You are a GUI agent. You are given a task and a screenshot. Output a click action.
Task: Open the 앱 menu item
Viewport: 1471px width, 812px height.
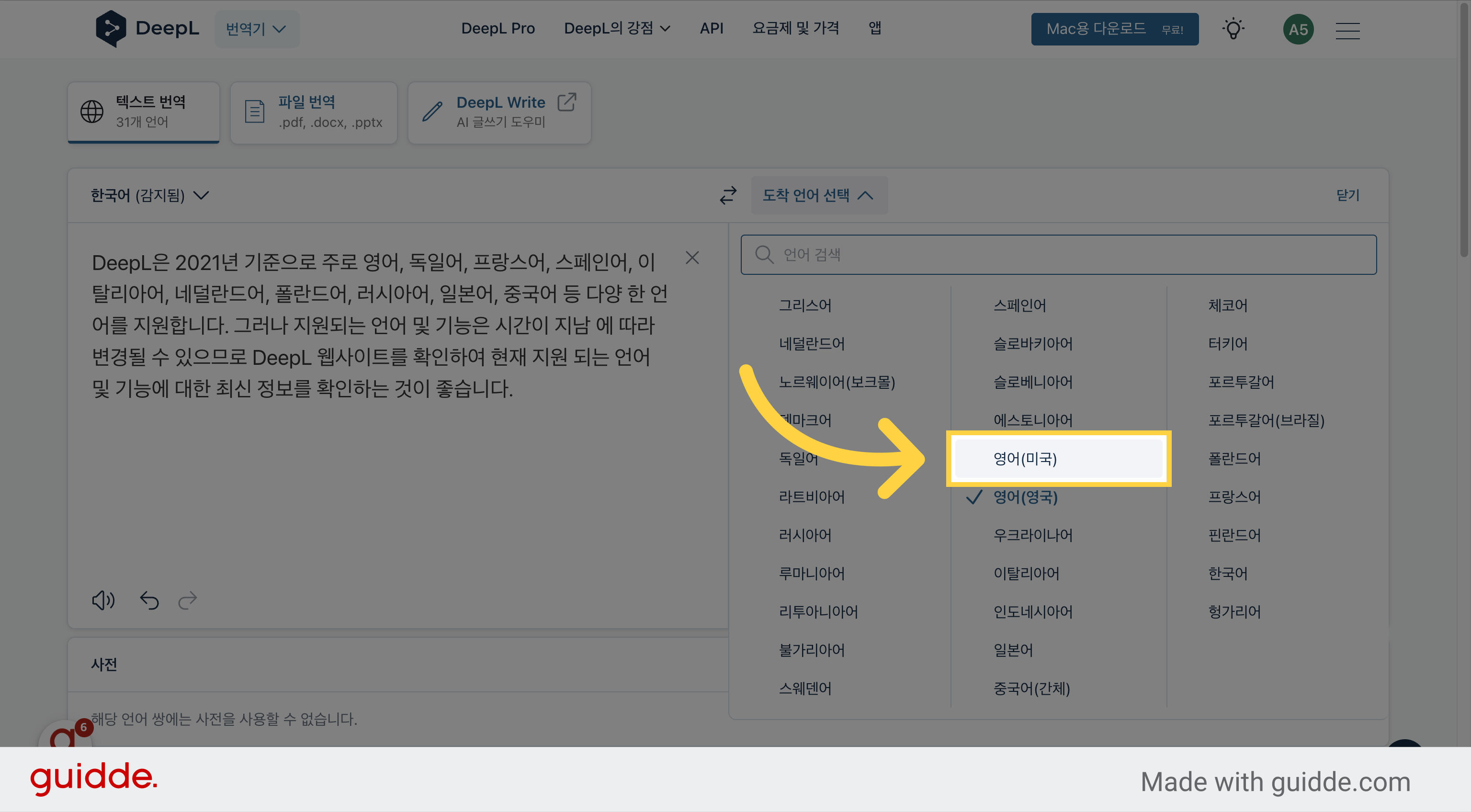875,28
